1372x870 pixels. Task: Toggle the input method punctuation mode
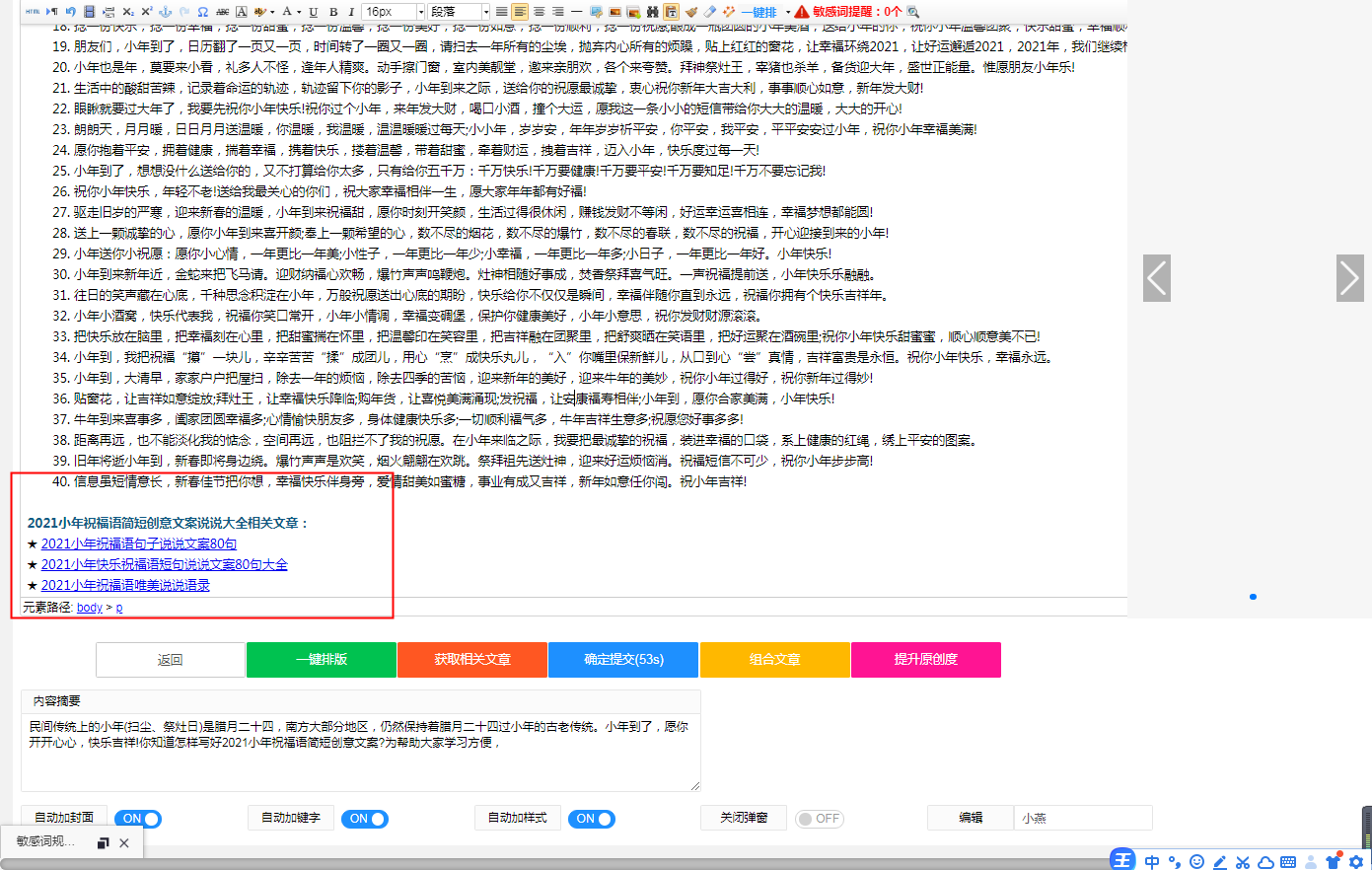pos(1175,862)
